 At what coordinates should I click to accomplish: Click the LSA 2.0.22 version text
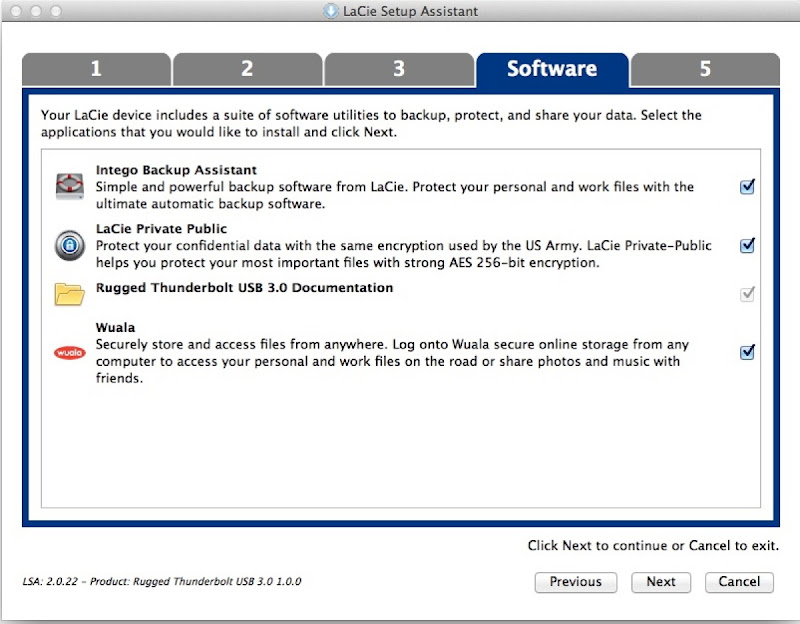coord(162,582)
